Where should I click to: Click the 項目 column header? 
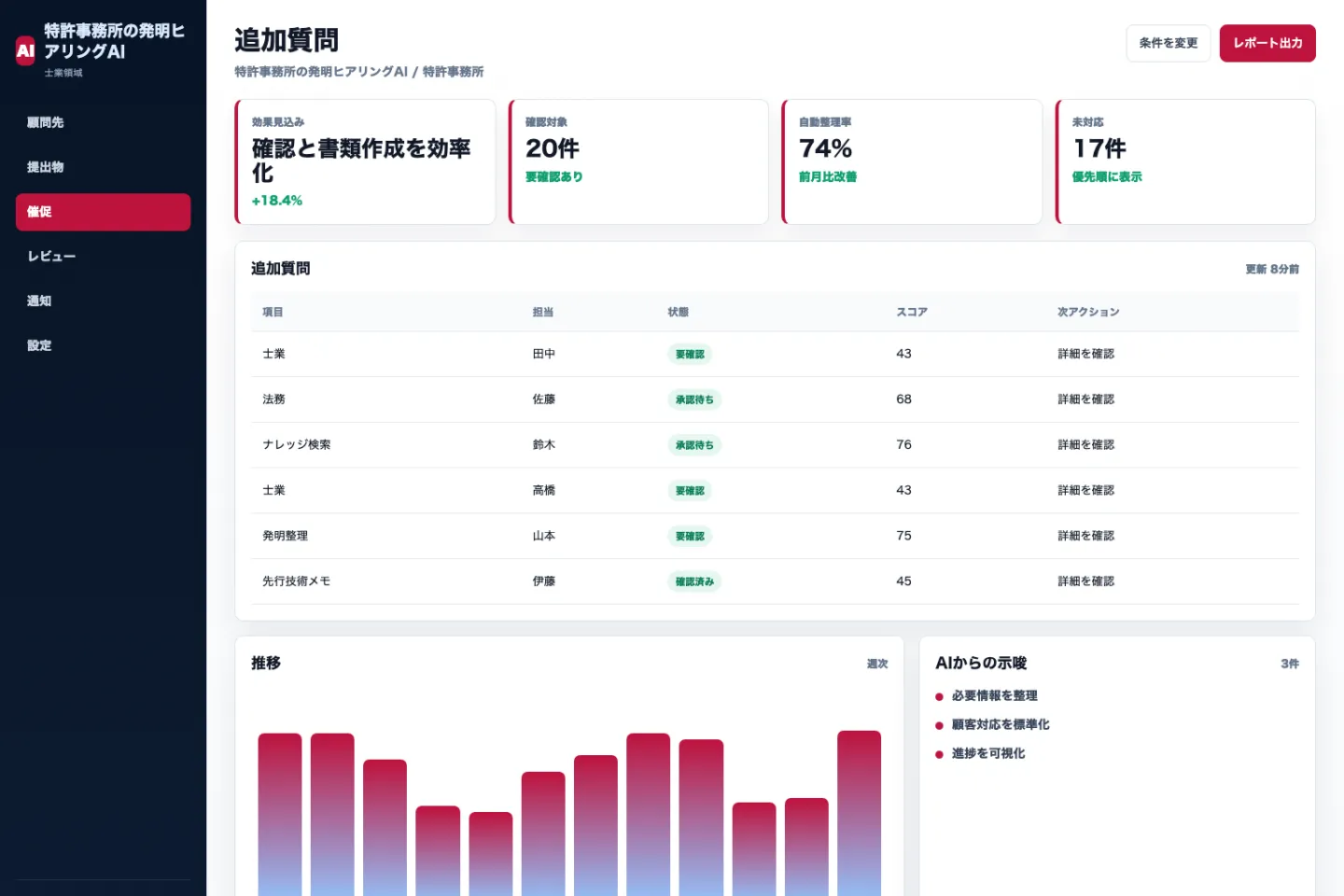tap(273, 312)
